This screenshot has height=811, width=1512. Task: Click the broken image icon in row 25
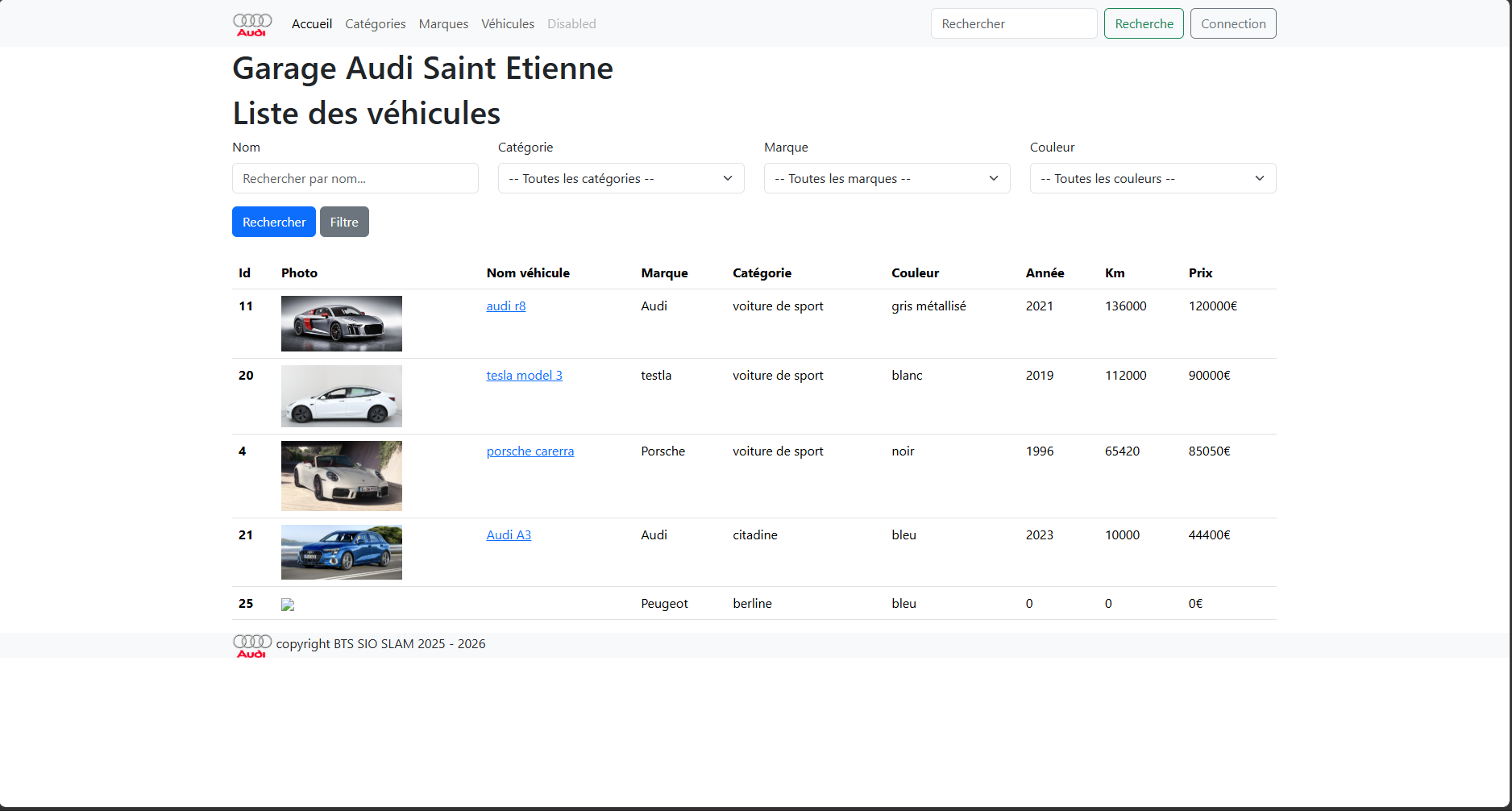click(x=288, y=605)
